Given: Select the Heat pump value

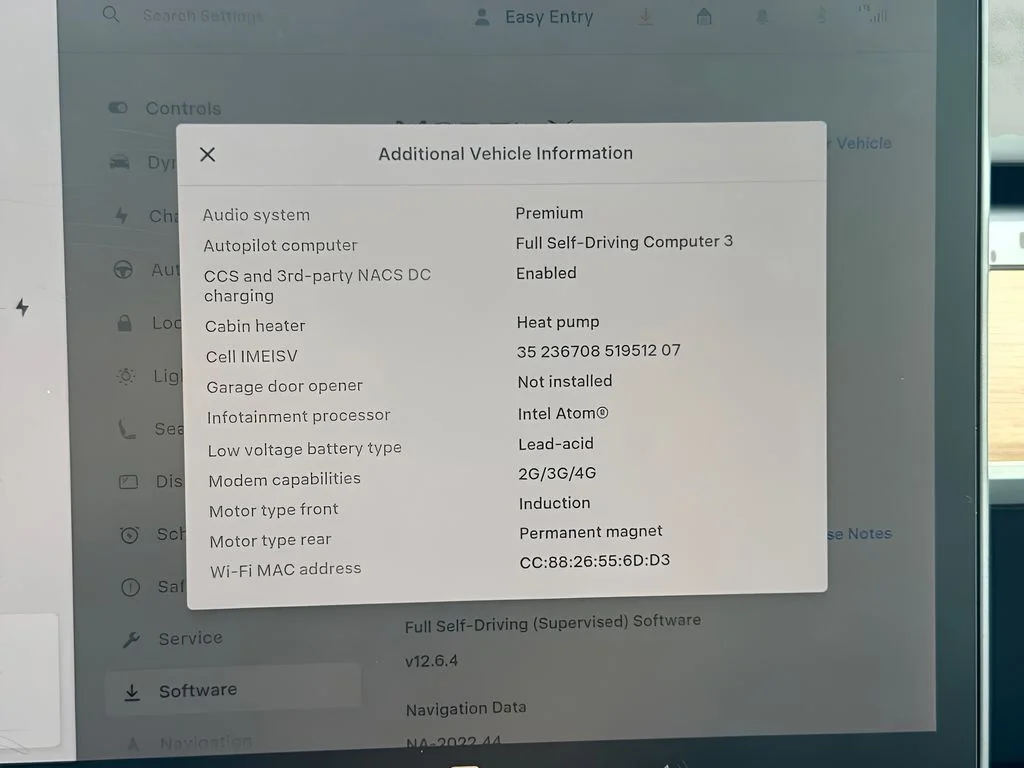Looking at the screenshot, I should pyautogui.click(x=558, y=322).
